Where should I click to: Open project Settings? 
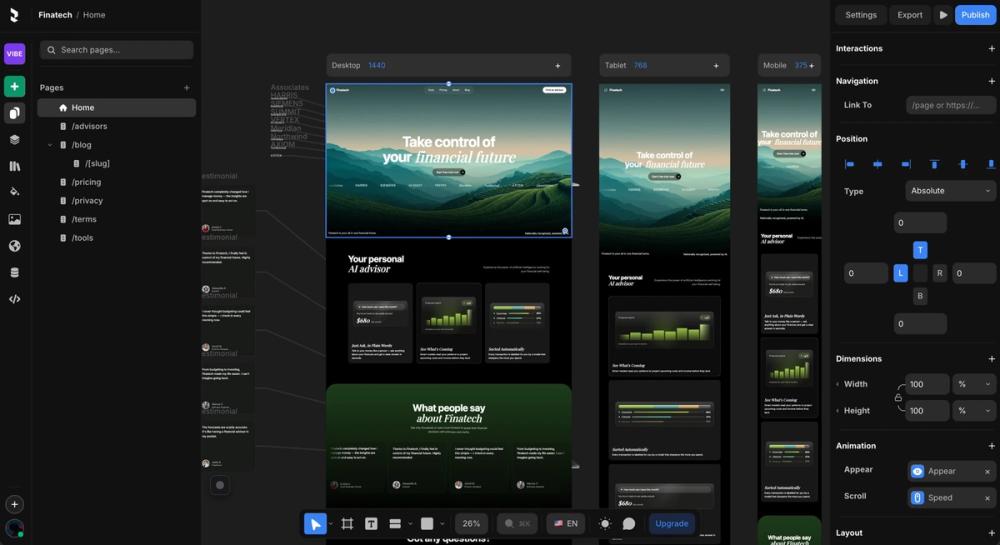861,15
